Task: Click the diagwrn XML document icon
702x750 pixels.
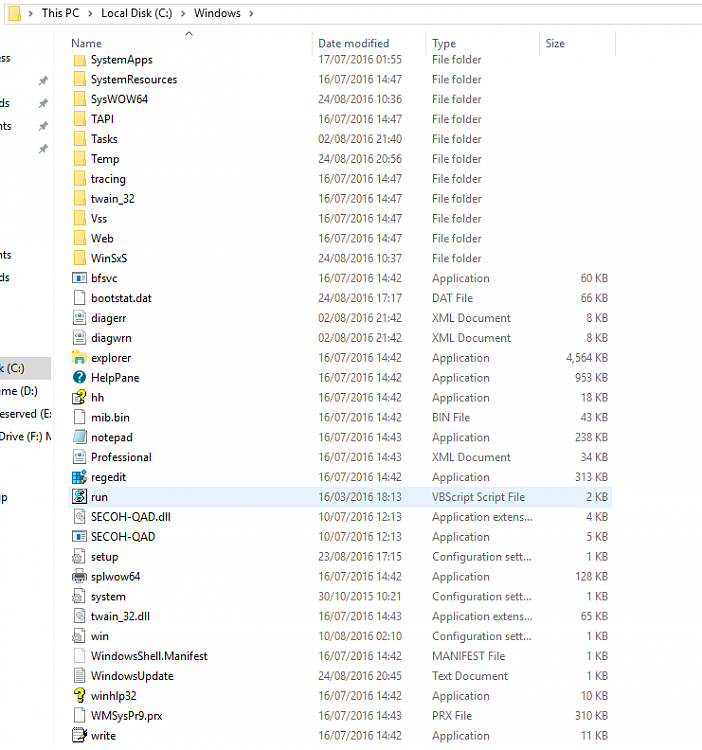Action: [79, 338]
